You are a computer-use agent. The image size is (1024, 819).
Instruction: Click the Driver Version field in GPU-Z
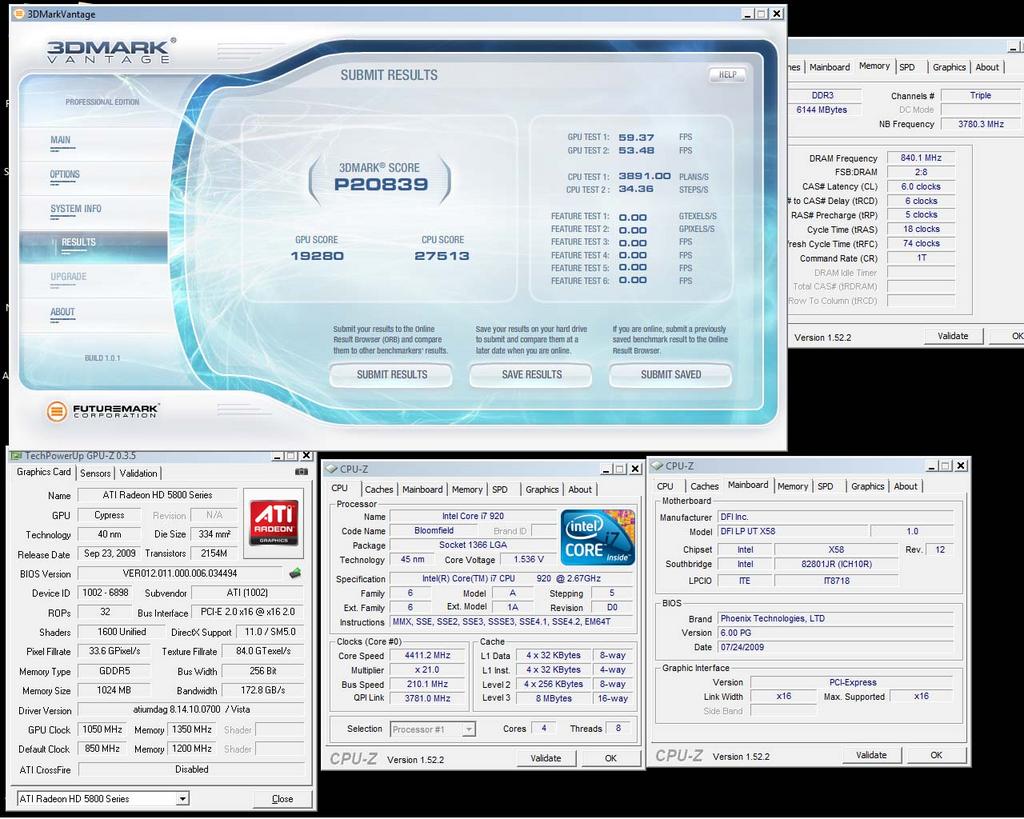(191, 709)
